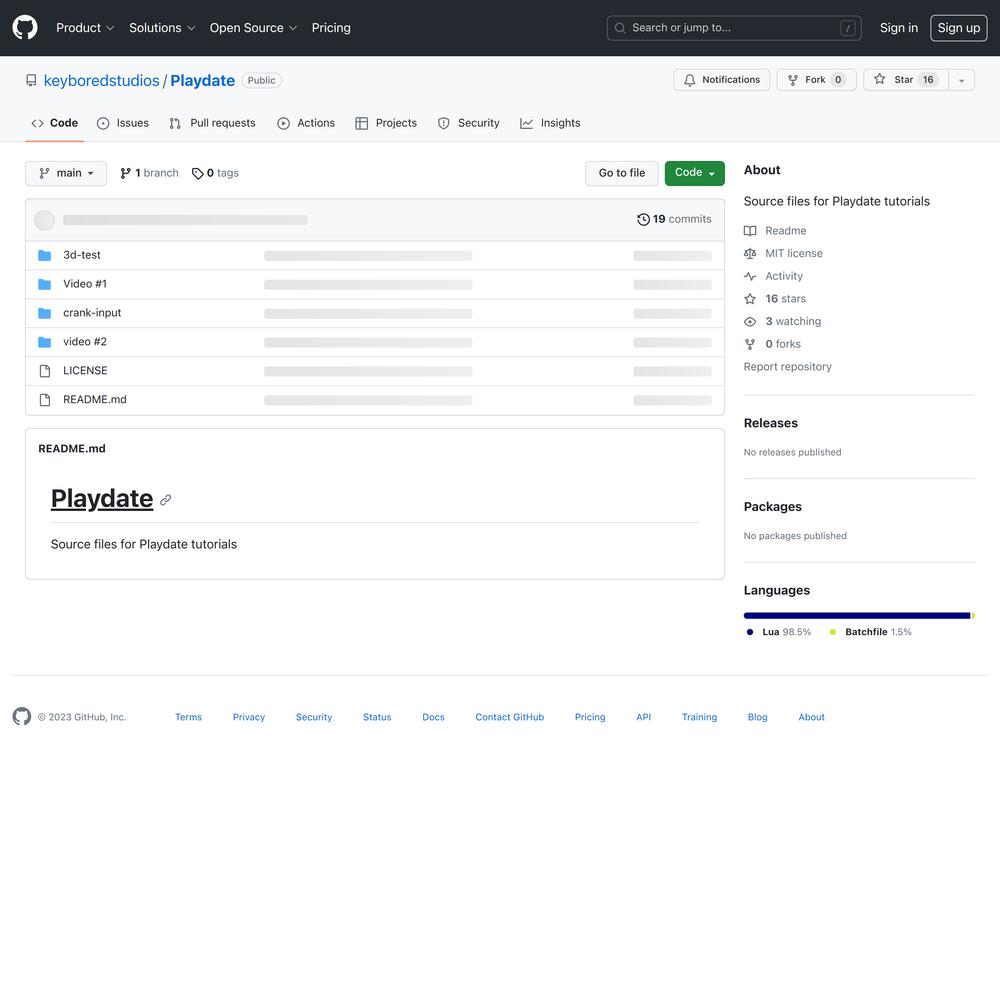Open the 3d-test folder name

click(x=82, y=255)
